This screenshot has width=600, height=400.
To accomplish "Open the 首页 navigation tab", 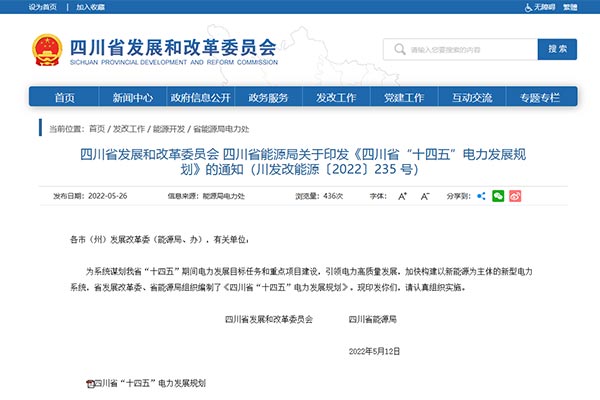I will 65,97.
